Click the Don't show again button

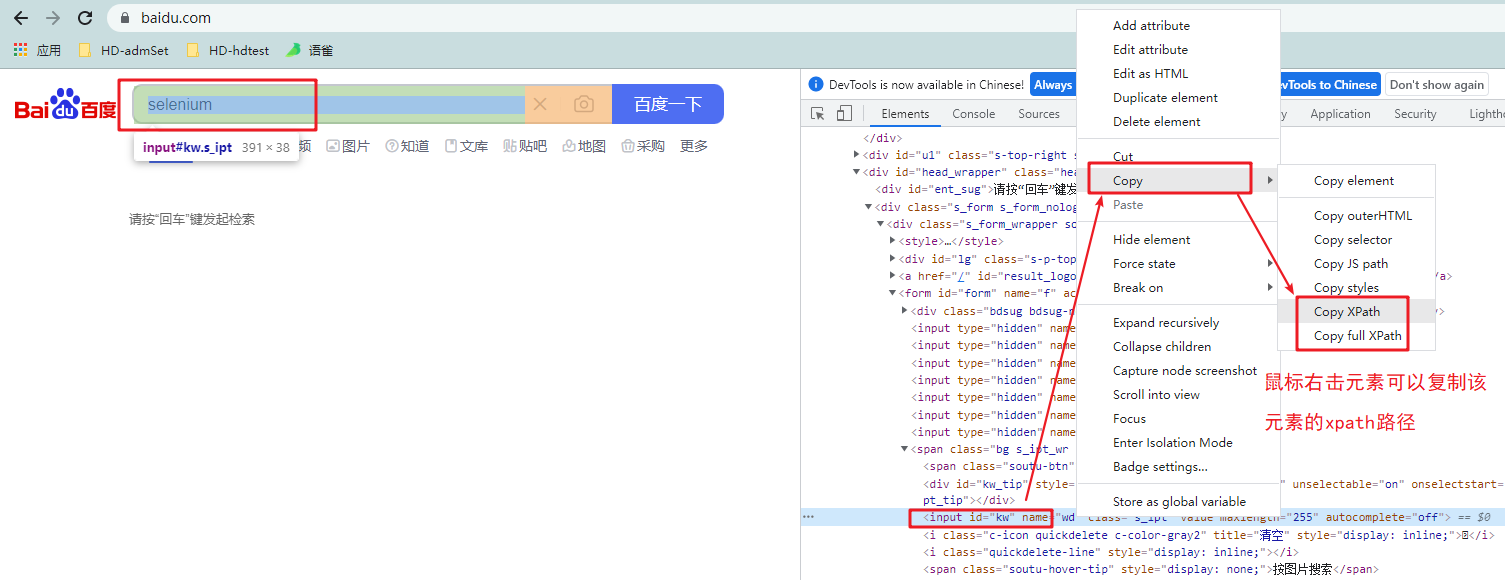click(x=1437, y=85)
